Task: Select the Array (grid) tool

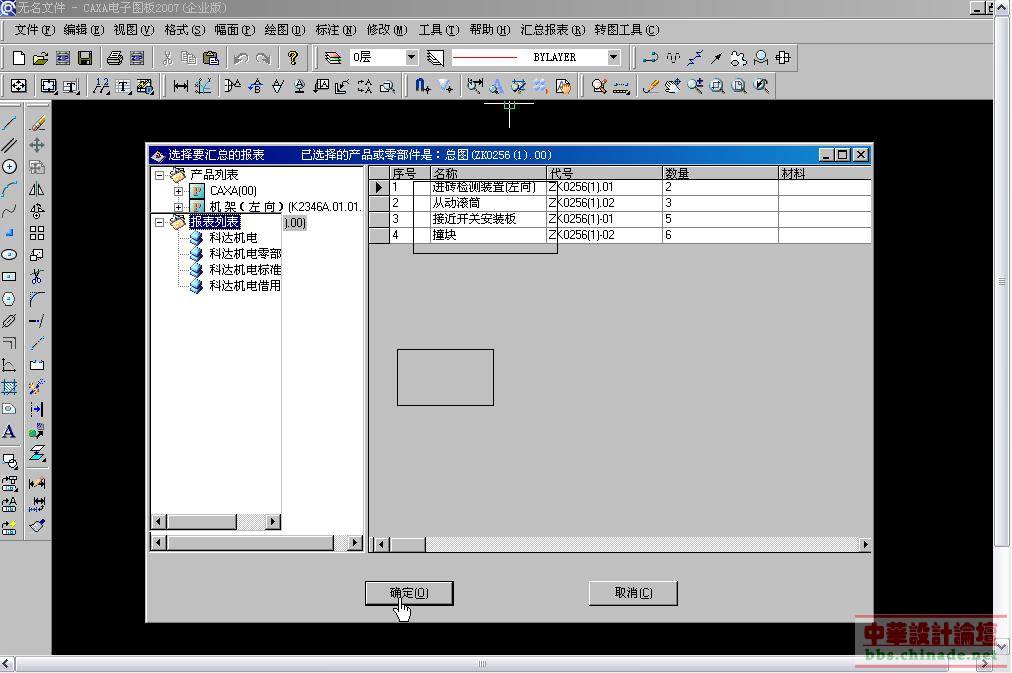Action: (37, 233)
